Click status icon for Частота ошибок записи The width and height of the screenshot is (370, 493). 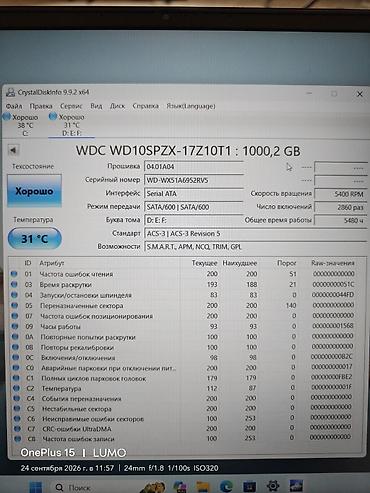click(x=18, y=439)
